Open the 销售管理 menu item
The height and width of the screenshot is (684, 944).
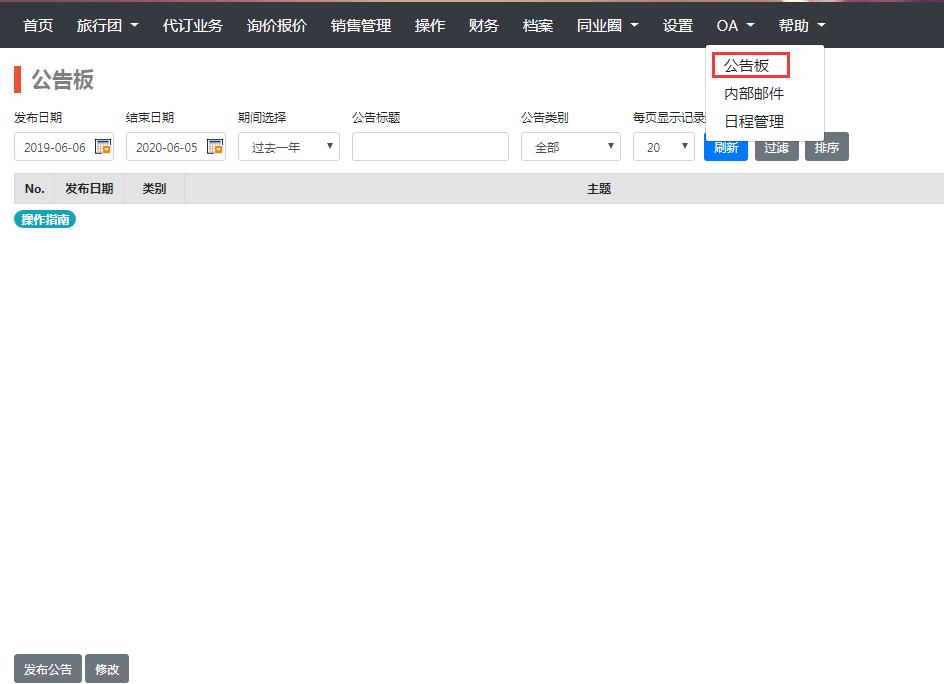[x=361, y=25]
